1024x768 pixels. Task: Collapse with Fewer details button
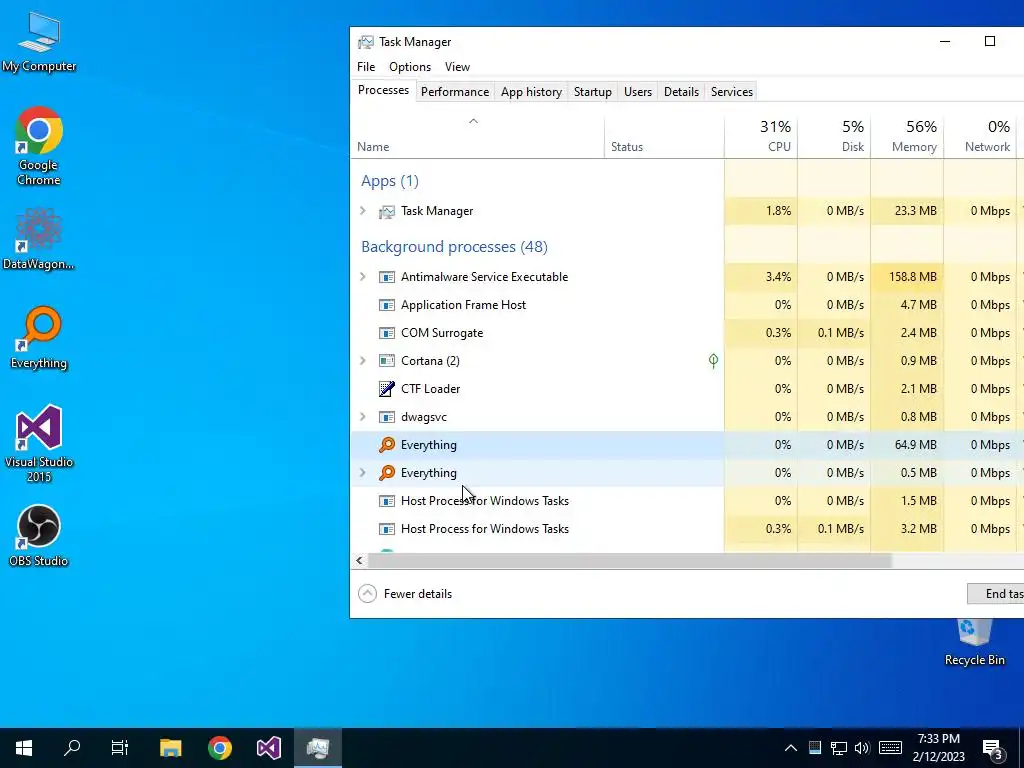point(405,594)
